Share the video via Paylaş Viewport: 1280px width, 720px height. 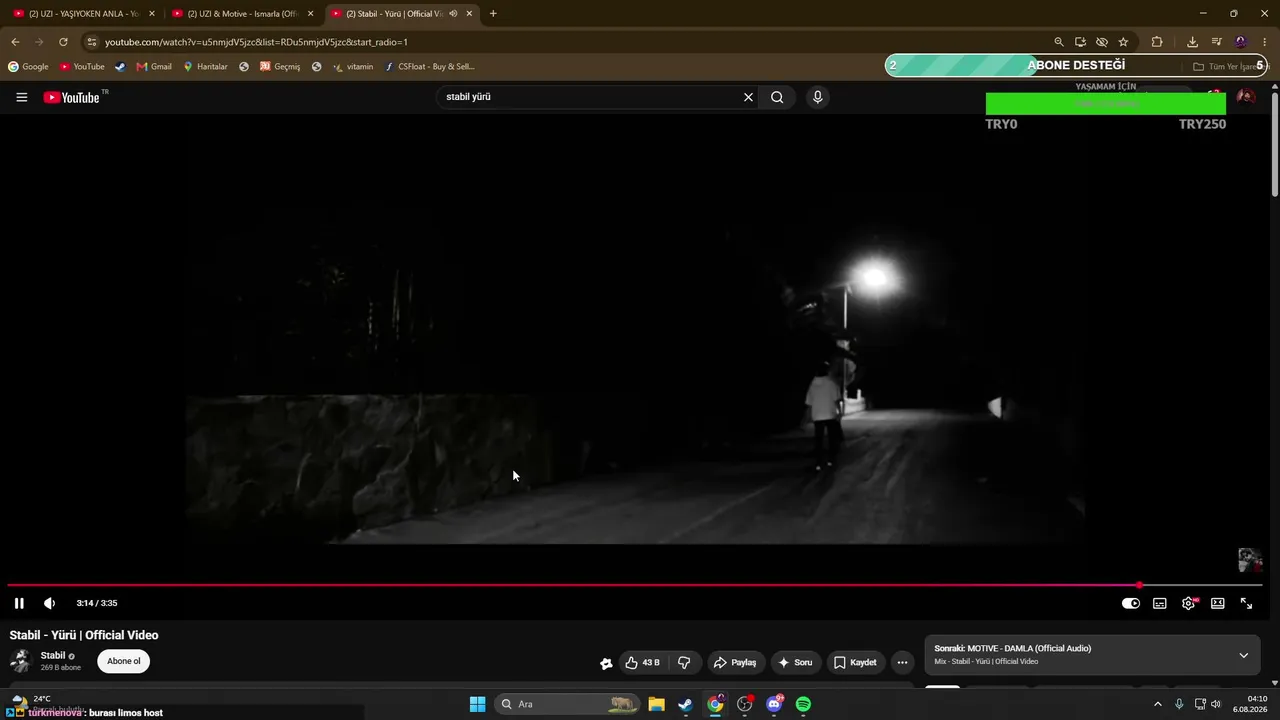pos(735,662)
